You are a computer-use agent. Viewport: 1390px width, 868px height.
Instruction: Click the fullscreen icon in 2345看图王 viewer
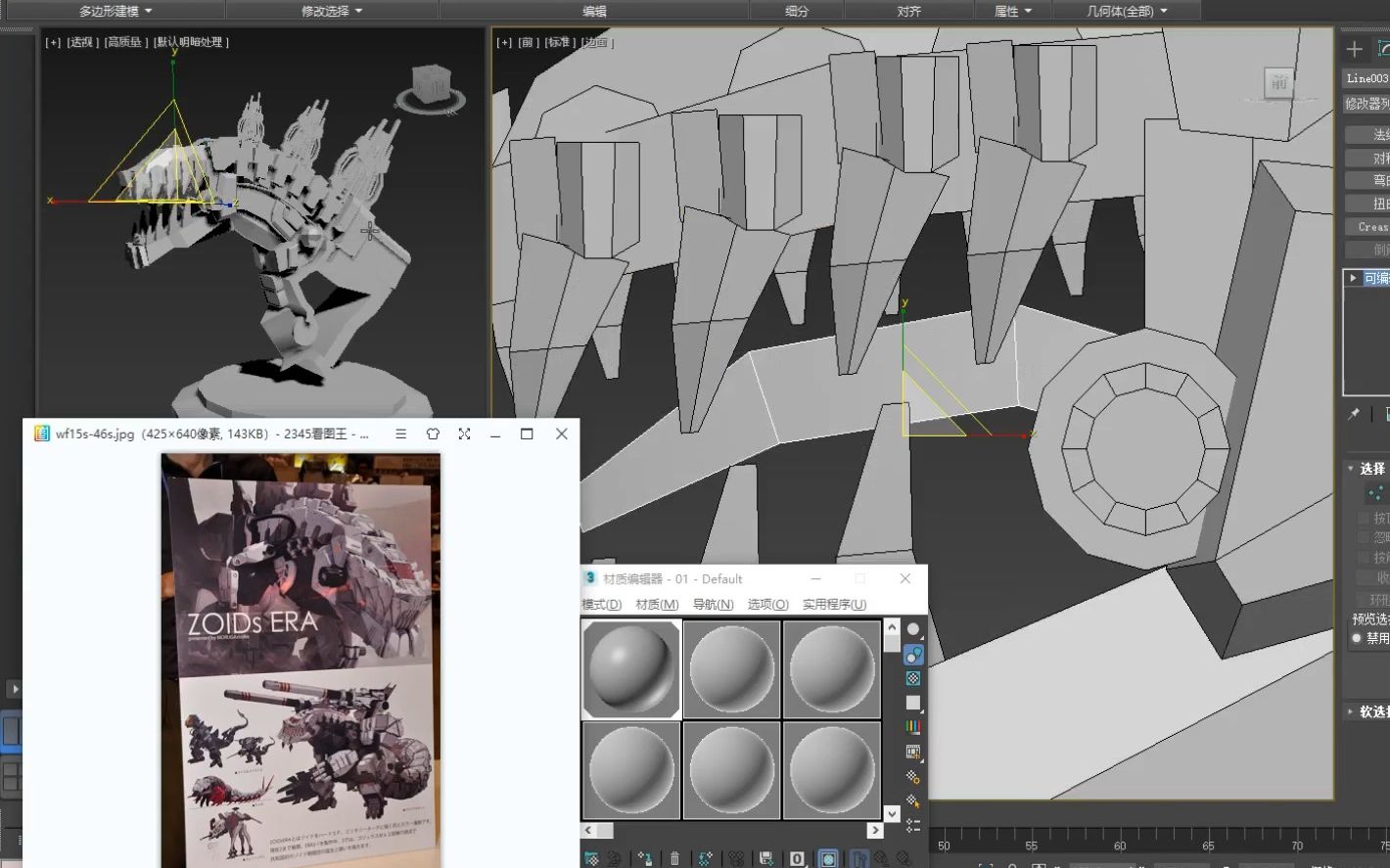pos(464,434)
